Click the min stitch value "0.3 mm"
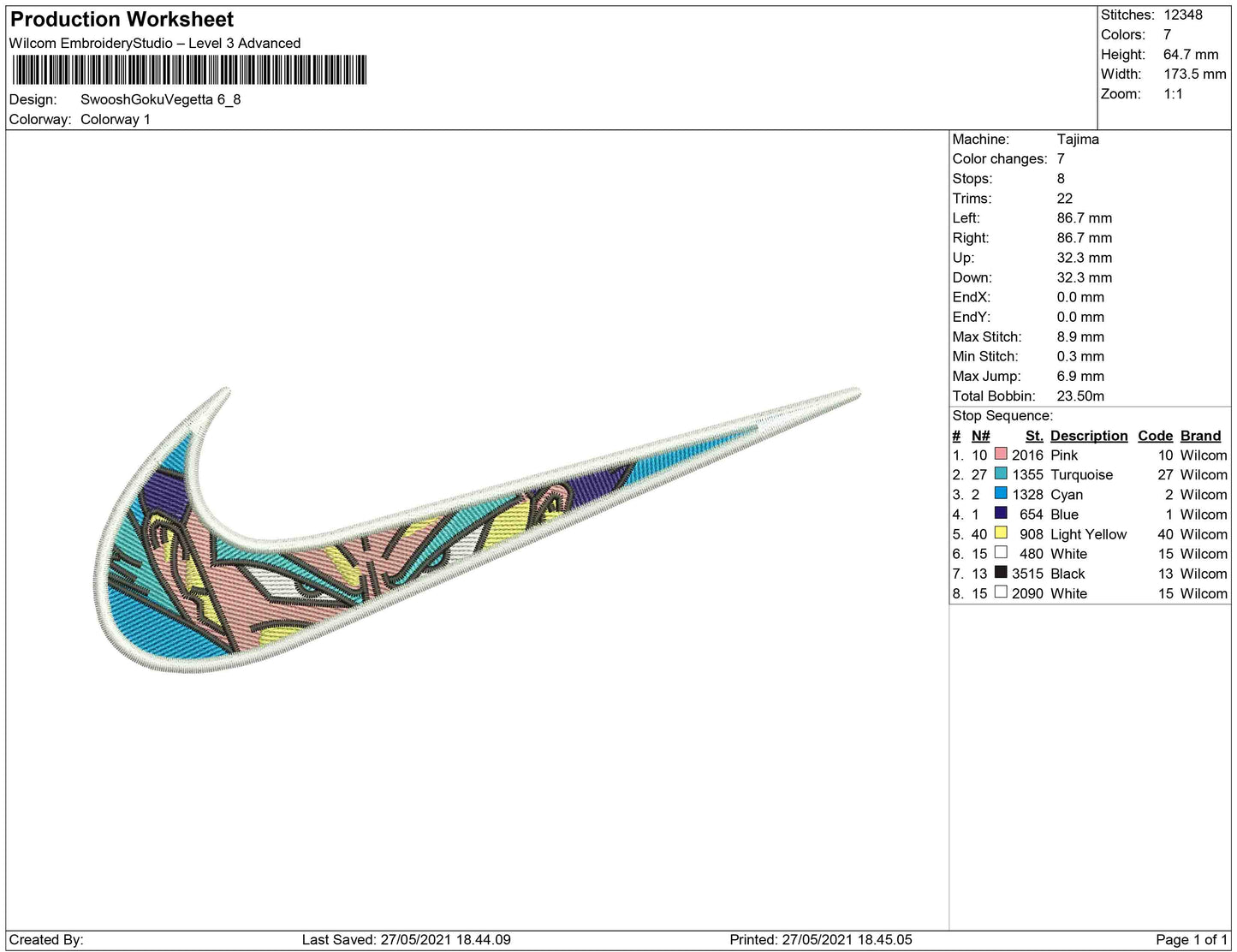The image size is (1237, 952). coord(1080,357)
